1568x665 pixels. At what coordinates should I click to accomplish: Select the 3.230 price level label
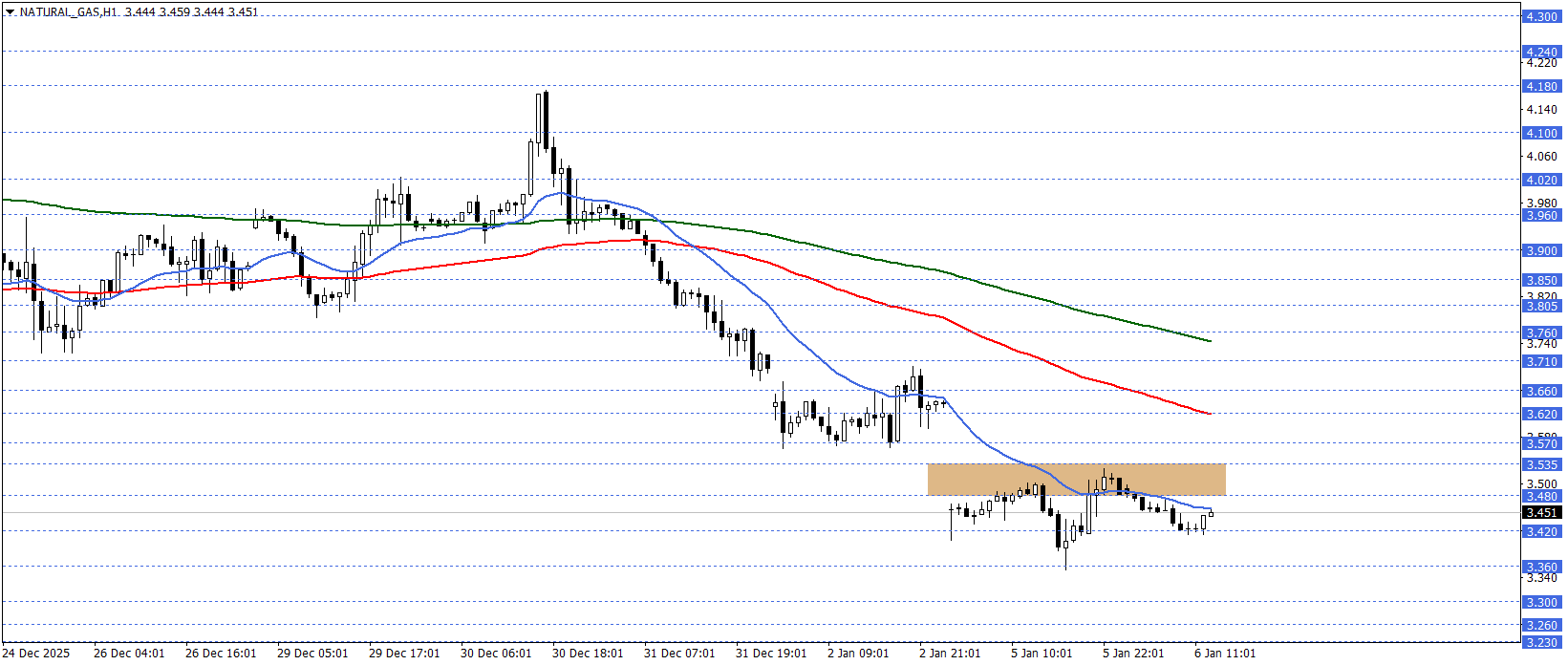coord(1540,643)
